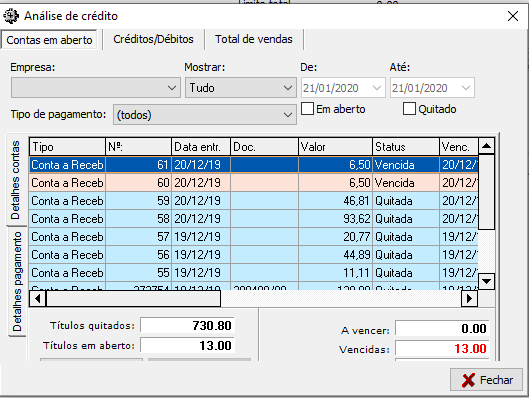Click the Títulos quitados field 730.80

point(187,325)
